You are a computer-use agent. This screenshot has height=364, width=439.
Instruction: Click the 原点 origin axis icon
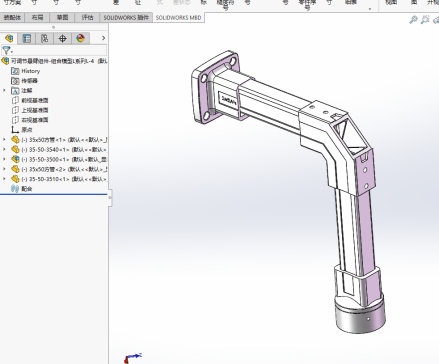click(15, 130)
